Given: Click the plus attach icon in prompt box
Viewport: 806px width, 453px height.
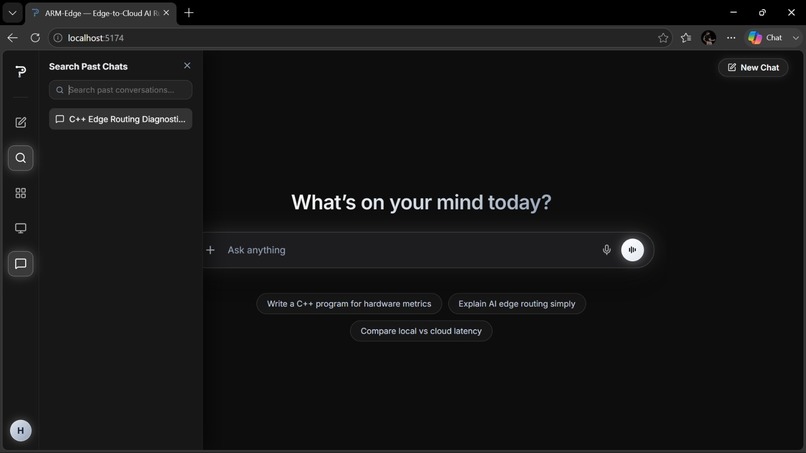Looking at the screenshot, I should (x=210, y=250).
